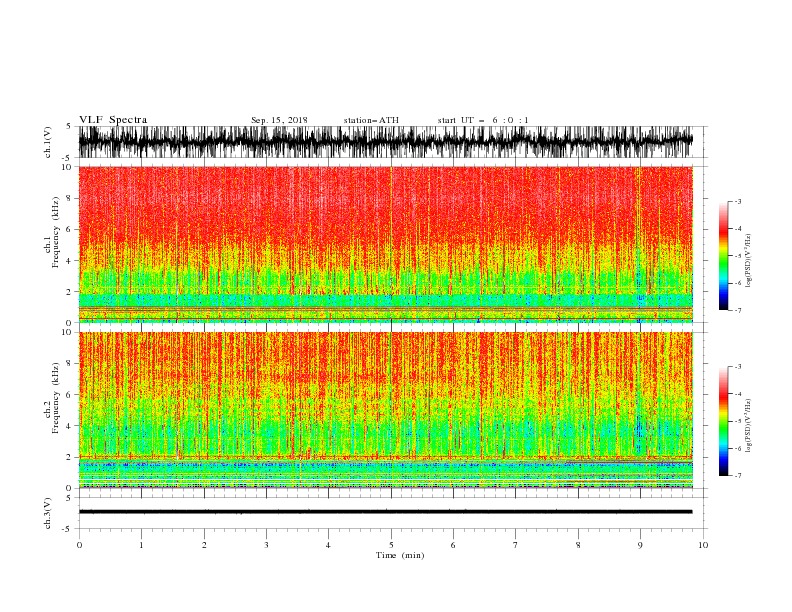The image size is (792, 612).
Task: Select the "start UT = 6 :0 :1" text
Action: pos(483,120)
